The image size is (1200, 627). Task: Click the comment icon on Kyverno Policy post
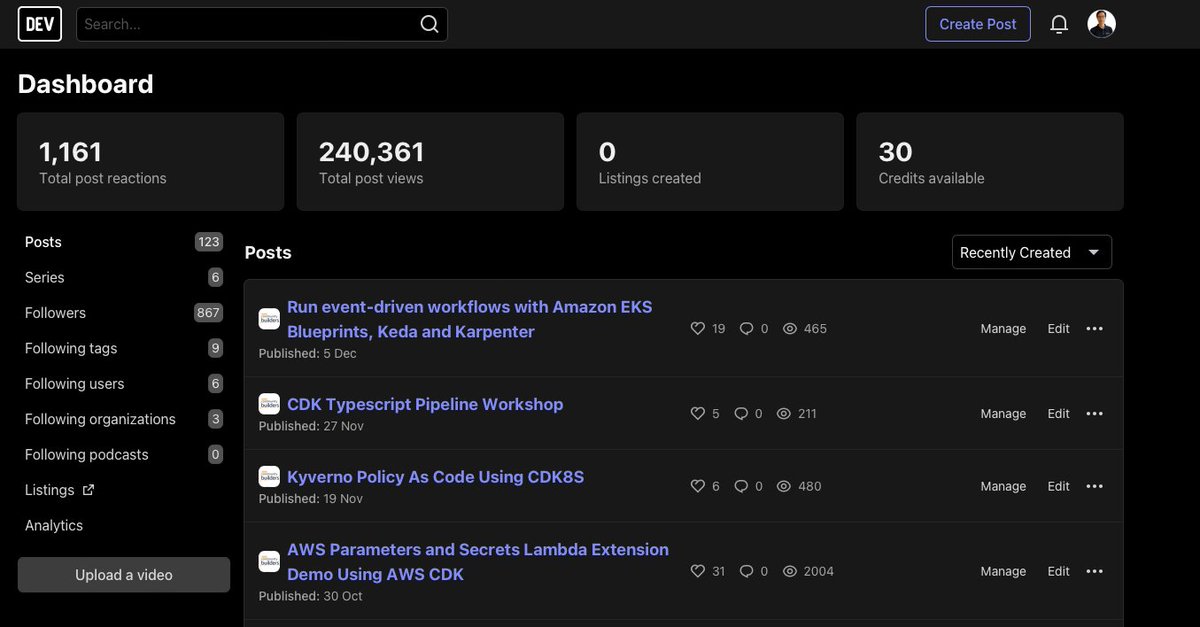tap(741, 486)
